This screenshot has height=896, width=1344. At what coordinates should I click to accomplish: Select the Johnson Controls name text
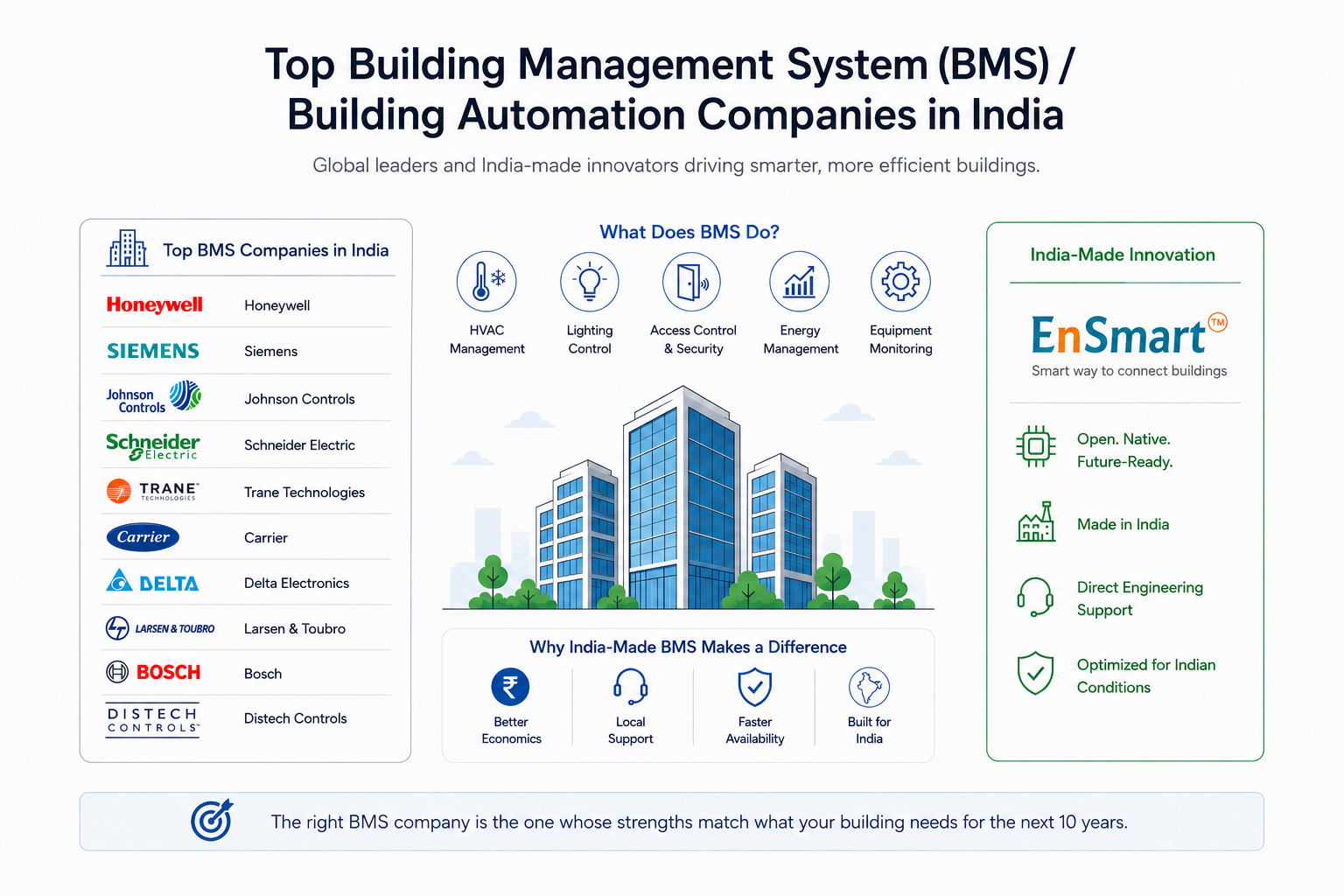(x=299, y=399)
